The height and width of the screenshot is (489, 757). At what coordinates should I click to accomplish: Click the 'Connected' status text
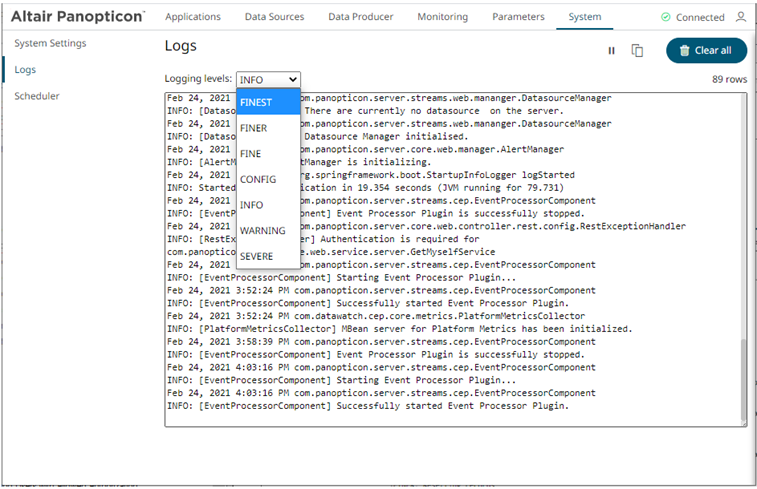point(700,17)
